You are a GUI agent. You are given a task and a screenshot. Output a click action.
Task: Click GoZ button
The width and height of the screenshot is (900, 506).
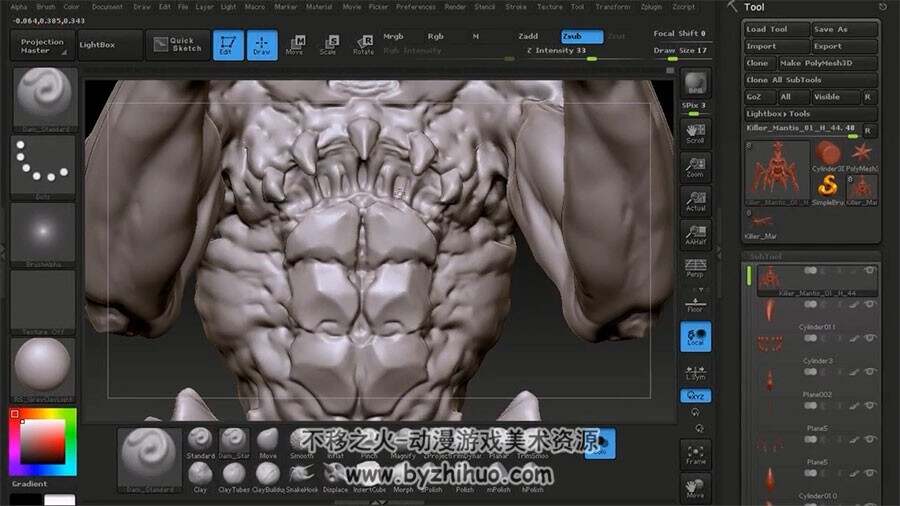[759, 96]
